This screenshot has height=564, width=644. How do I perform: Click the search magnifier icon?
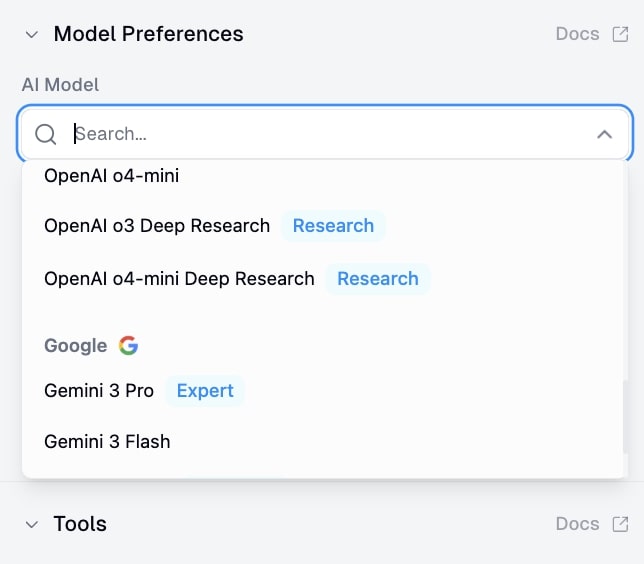(x=46, y=134)
